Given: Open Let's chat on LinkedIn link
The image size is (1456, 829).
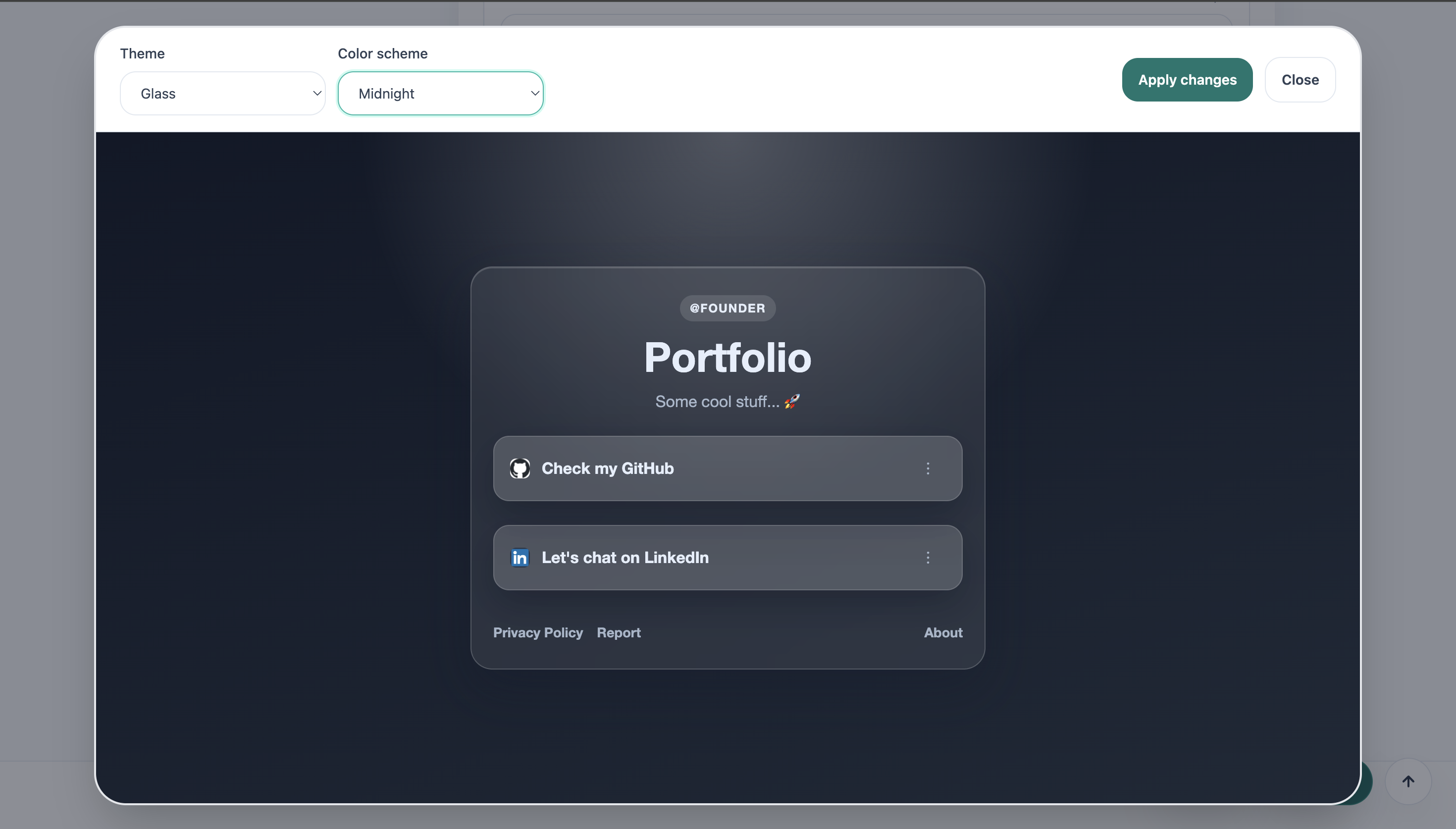Looking at the screenshot, I should 625,558.
